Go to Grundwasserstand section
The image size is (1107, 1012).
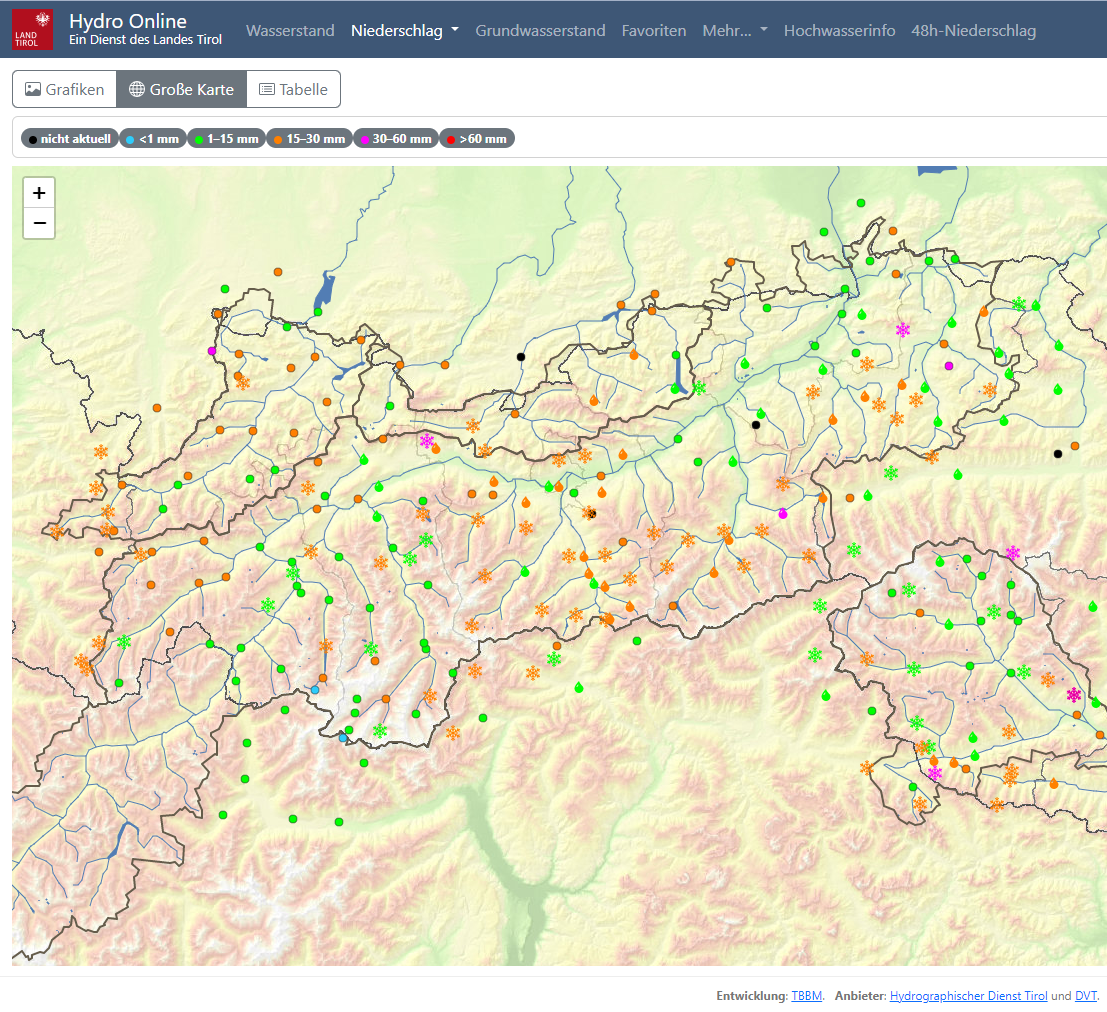click(540, 31)
